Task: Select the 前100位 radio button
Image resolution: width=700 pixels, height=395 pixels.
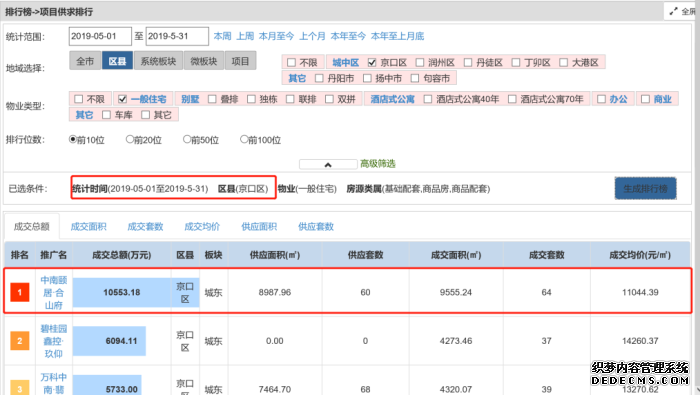Action: click(244, 139)
